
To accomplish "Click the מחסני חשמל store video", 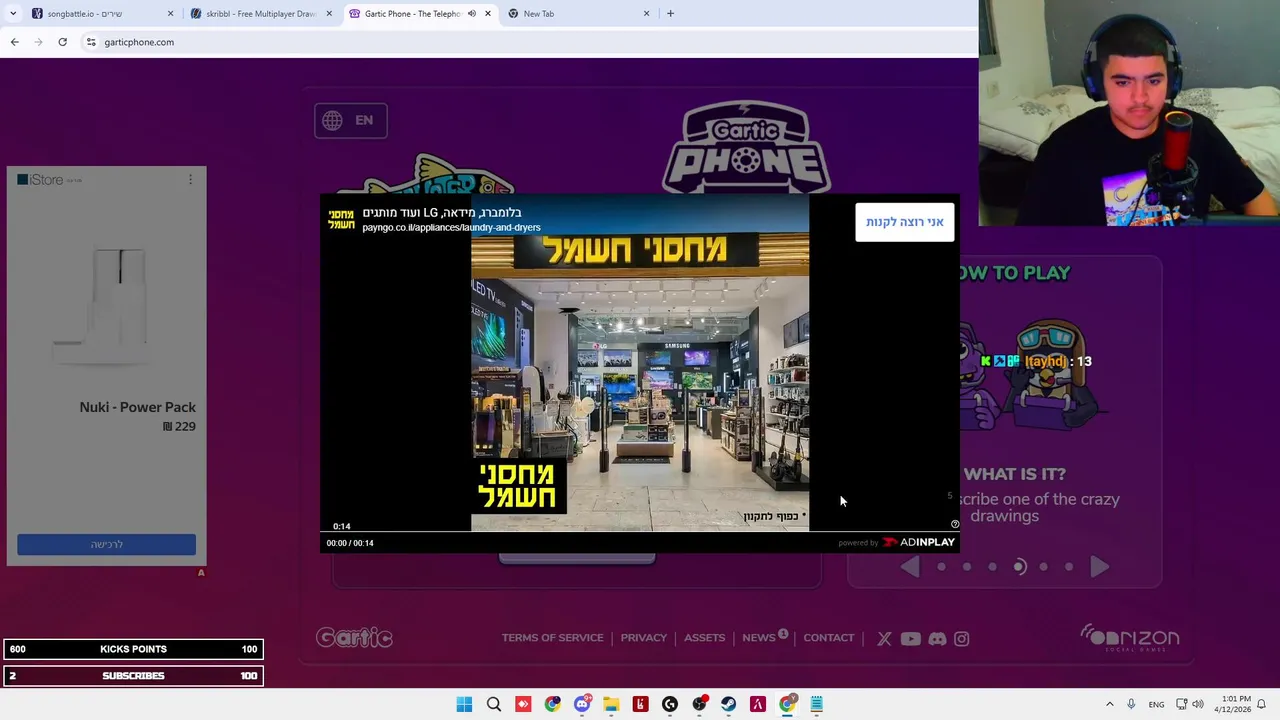I will coord(640,362).
